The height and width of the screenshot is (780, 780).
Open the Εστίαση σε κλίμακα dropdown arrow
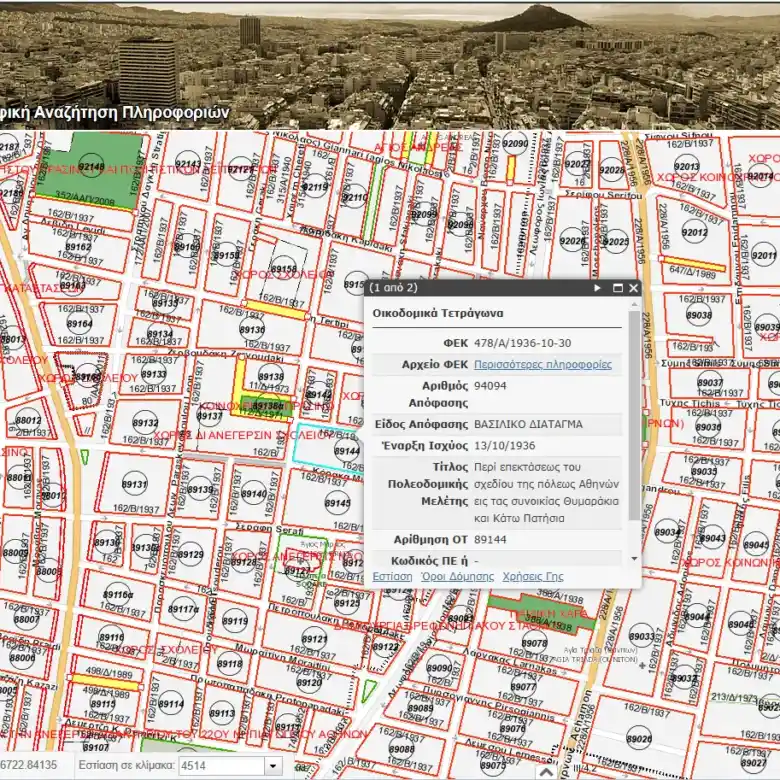[273, 766]
